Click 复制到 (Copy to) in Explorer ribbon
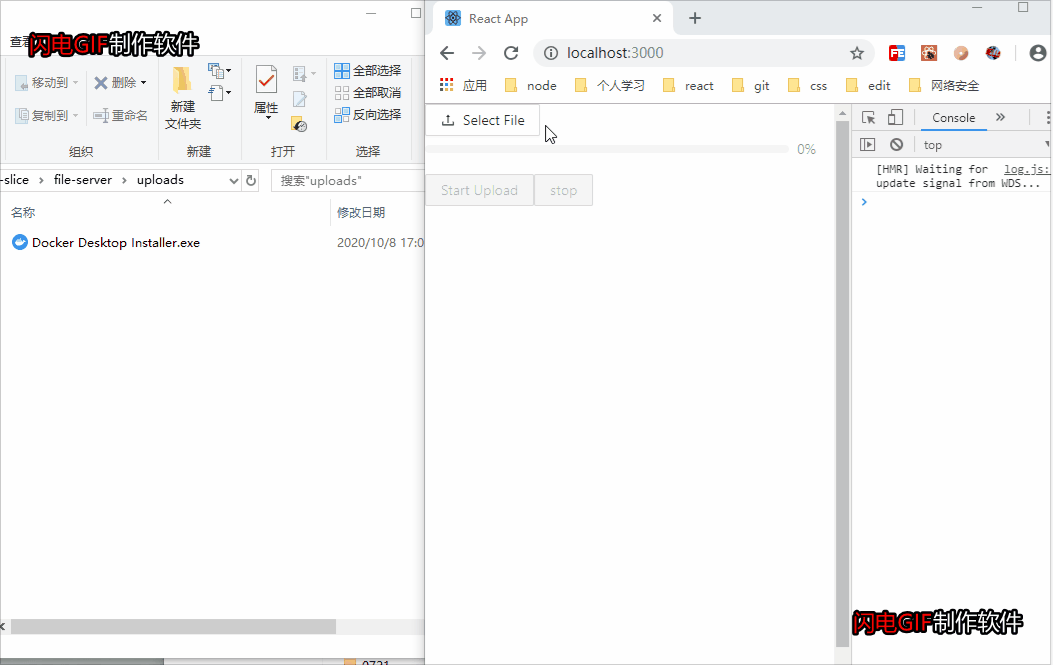The image size is (1053, 665). click(46, 116)
